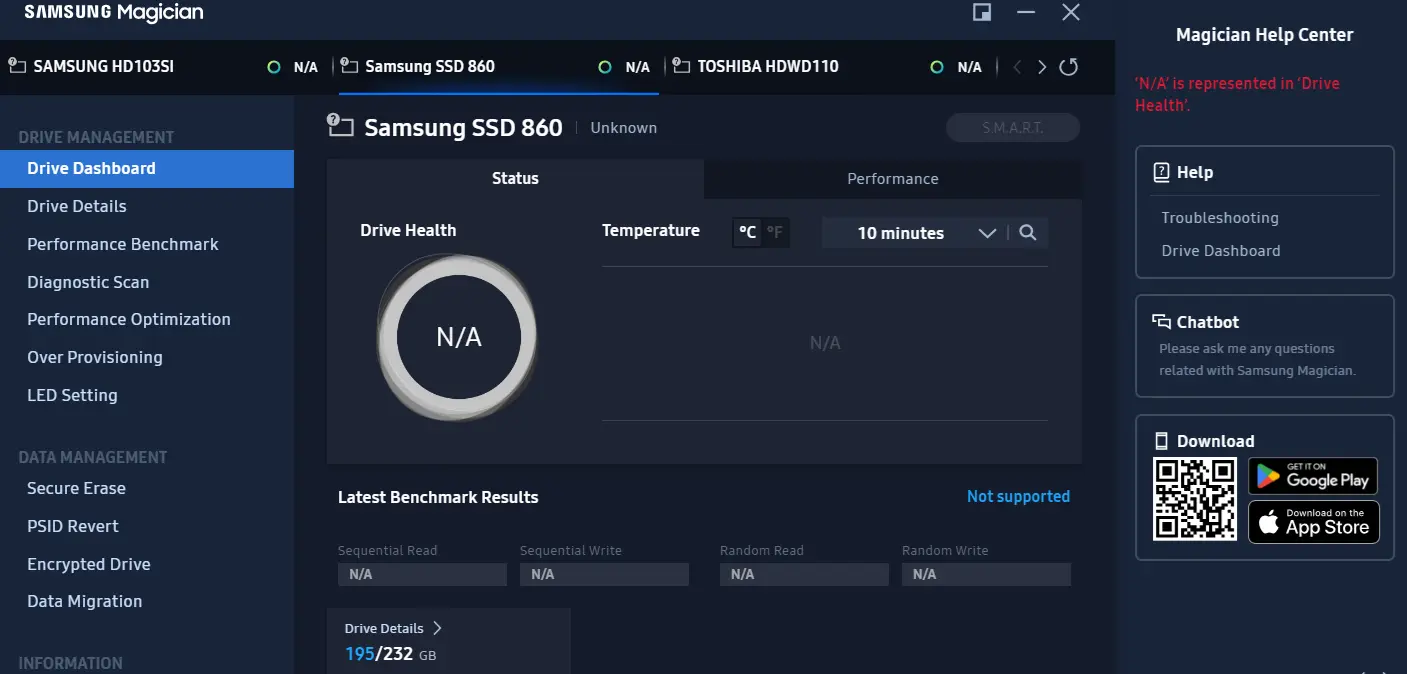
Task: Click SAMSUNG HD103SI health status circle
Action: pyautogui.click(x=273, y=67)
